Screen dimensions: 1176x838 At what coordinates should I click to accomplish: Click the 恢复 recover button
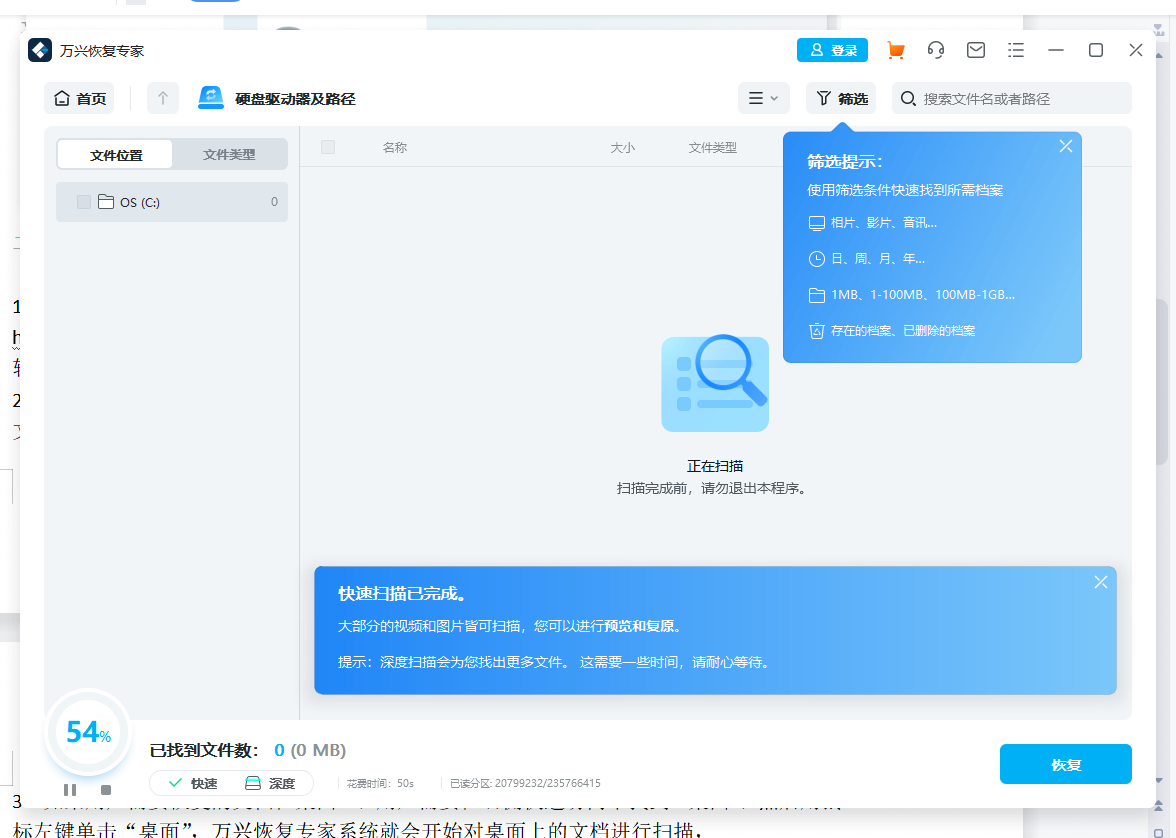1065,763
